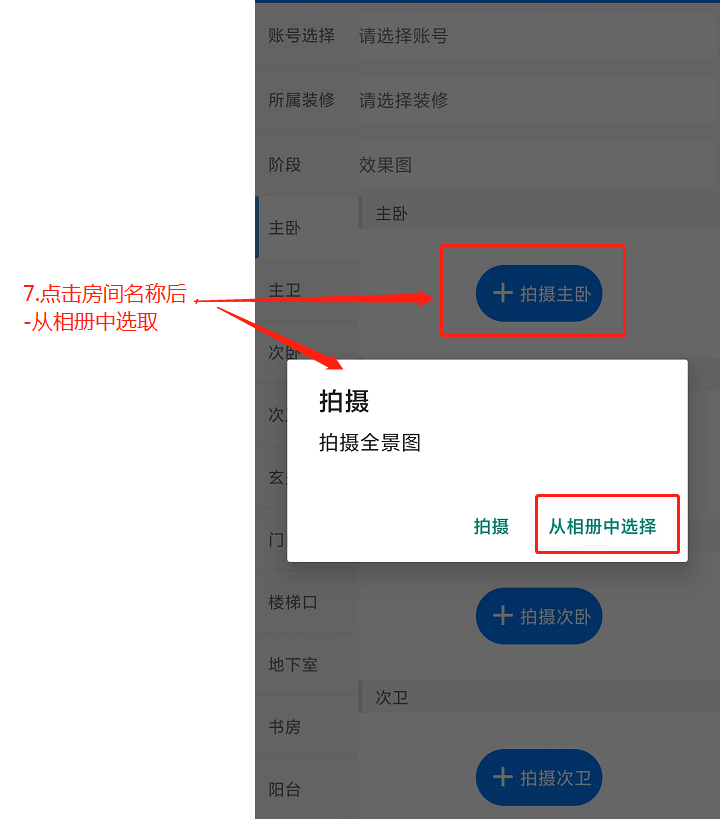Open the 请选择账号 account dropdown
The image size is (721, 819).
click(539, 36)
